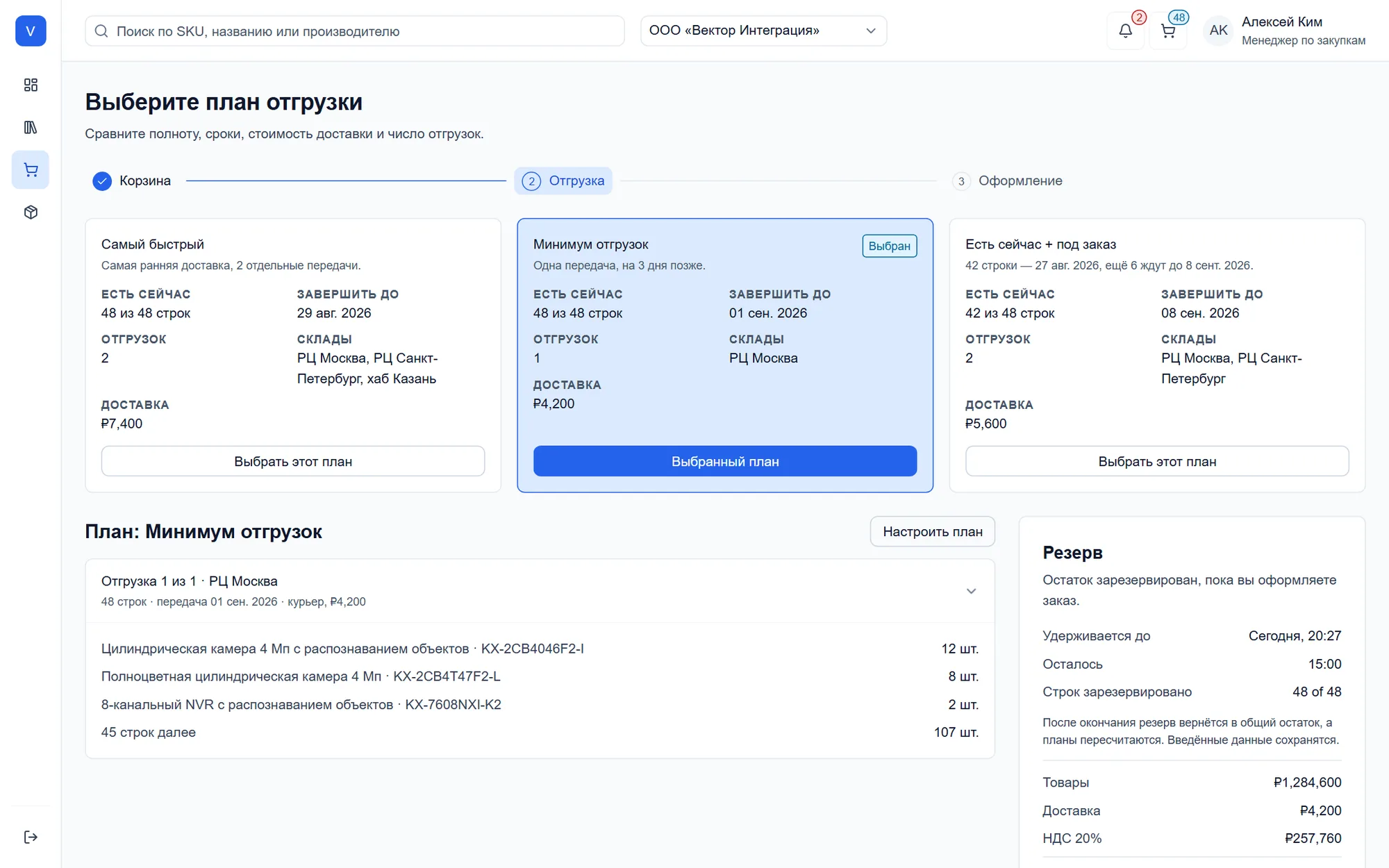Image resolution: width=1389 pixels, height=868 pixels.
Task: Collapse the Отгрузка 1 из 1 chevron
Action: click(x=971, y=591)
